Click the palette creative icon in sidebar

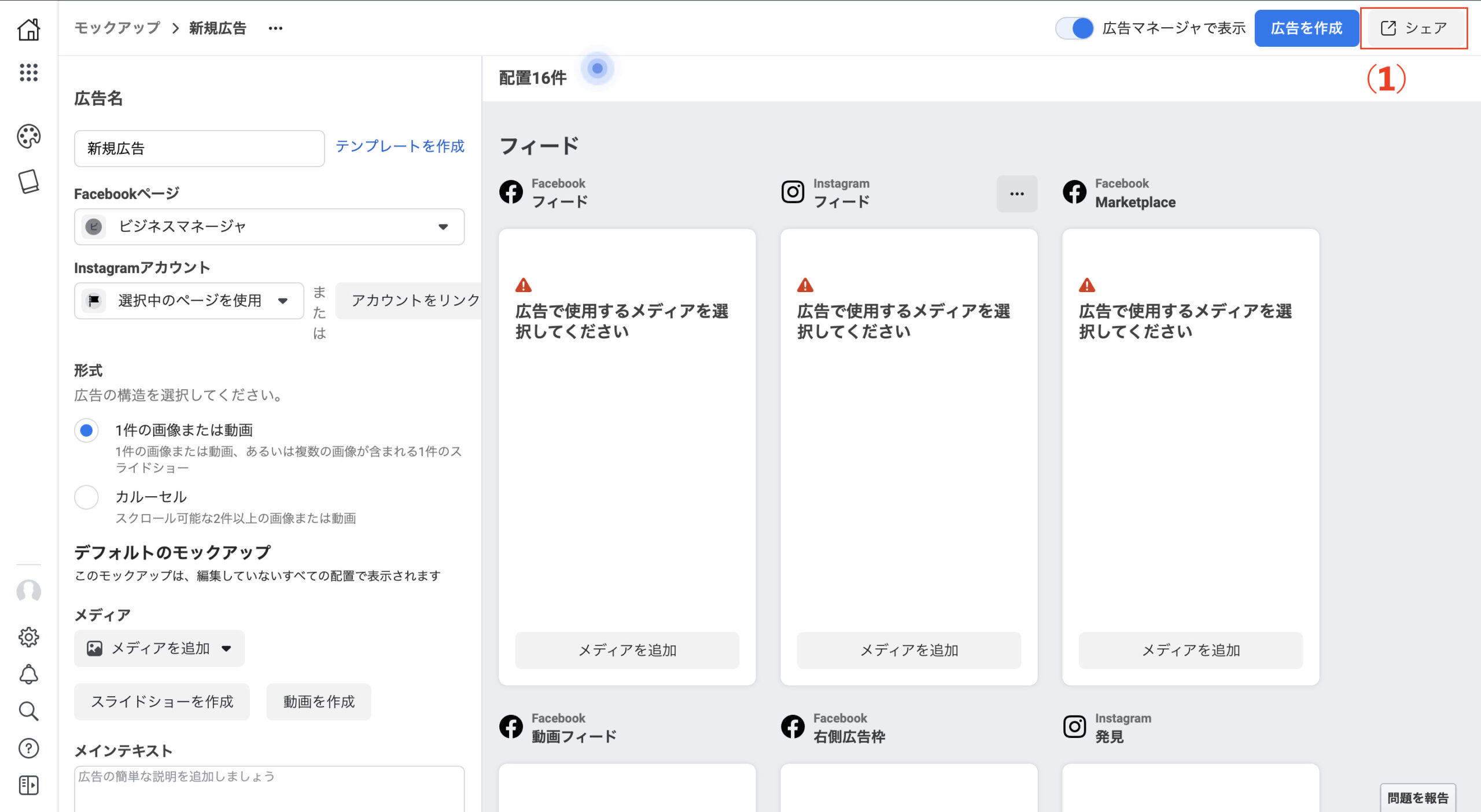[28, 136]
